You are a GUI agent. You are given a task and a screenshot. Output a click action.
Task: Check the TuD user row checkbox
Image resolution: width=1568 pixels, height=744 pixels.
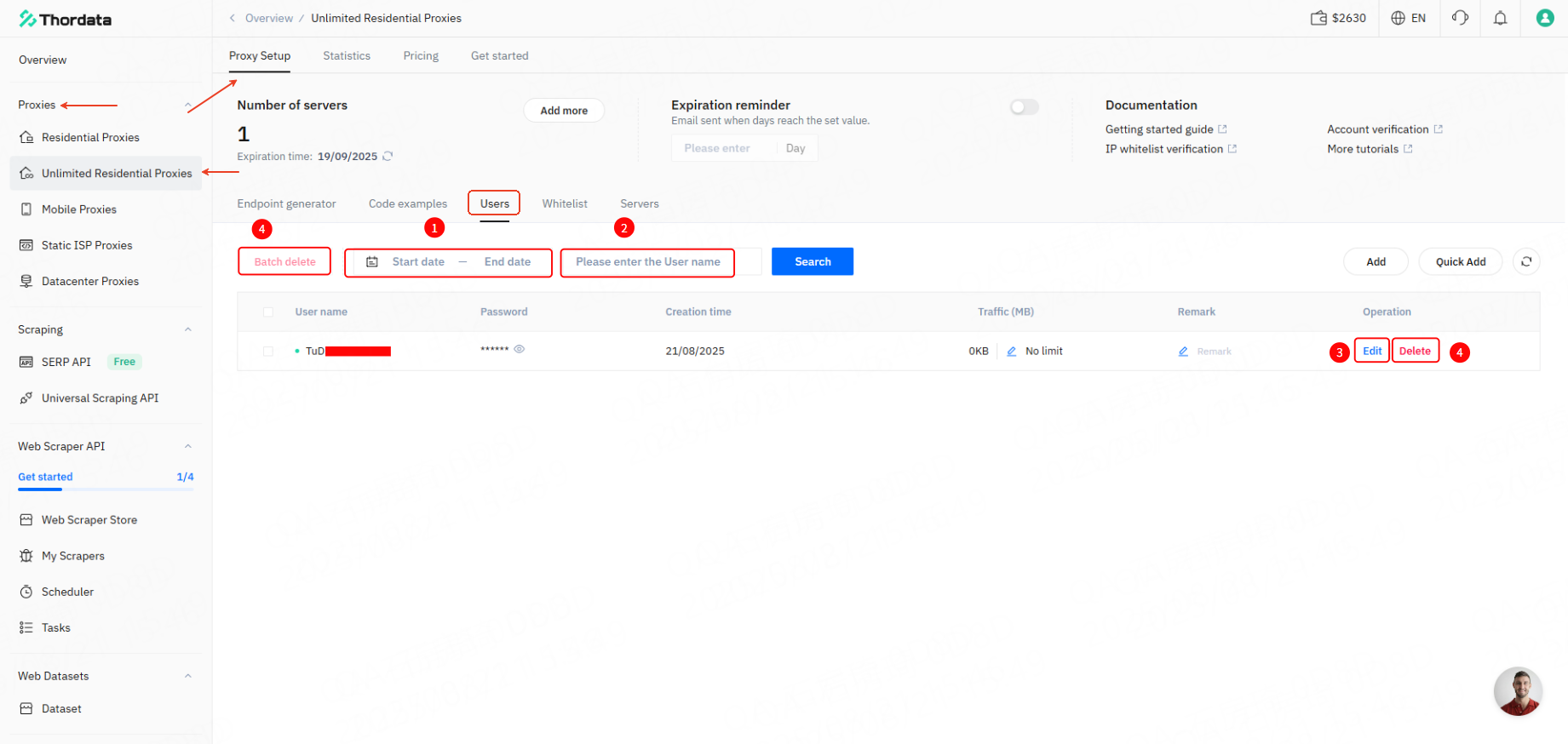pos(268,352)
